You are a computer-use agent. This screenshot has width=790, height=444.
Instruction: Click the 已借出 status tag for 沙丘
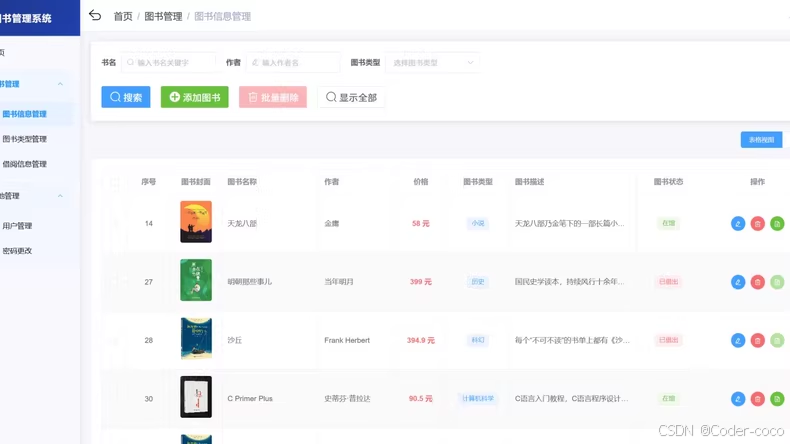(x=669, y=340)
